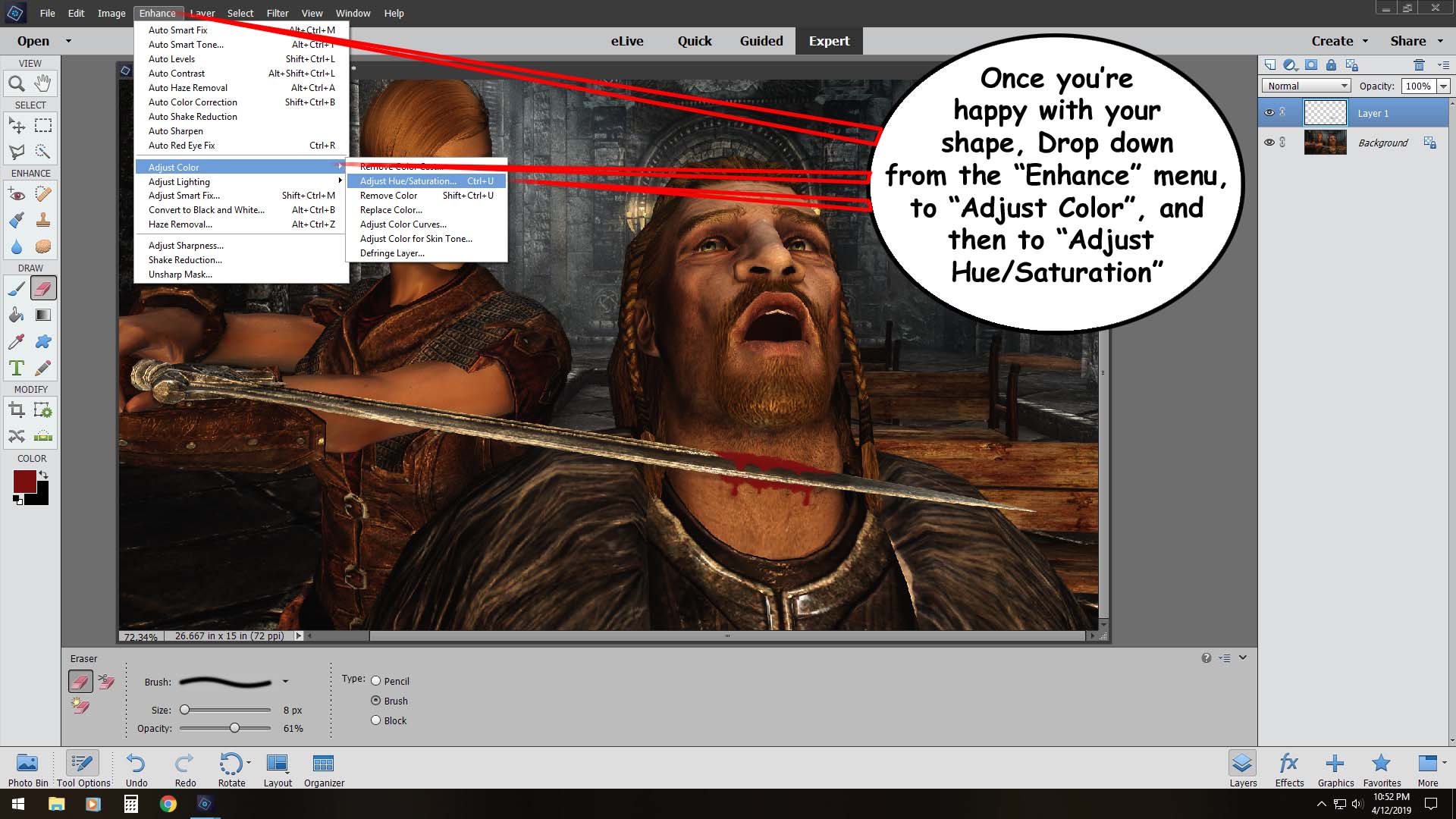Open Layers panel flyout menu

click(x=1443, y=64)
